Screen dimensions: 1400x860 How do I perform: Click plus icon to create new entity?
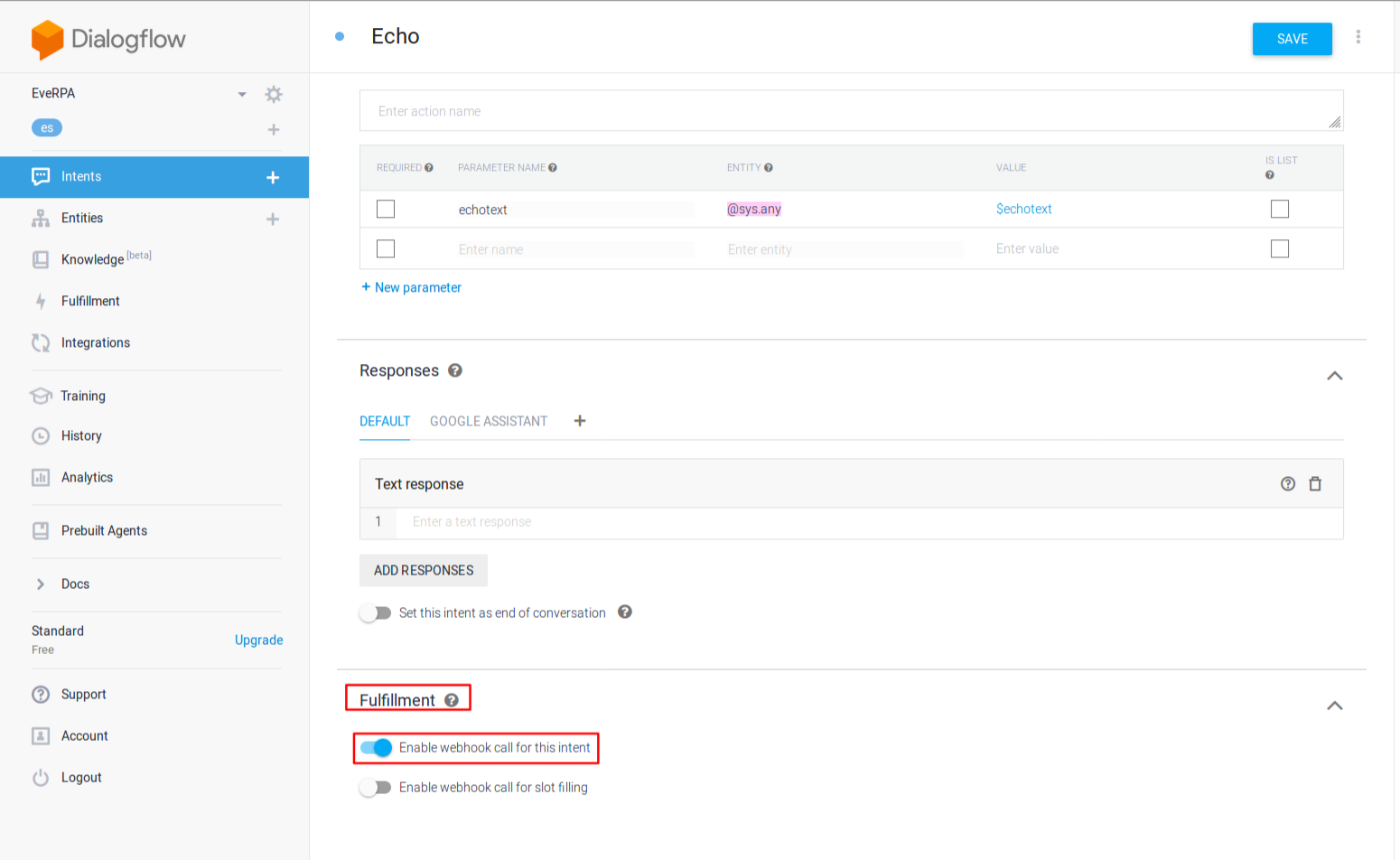click(x=273, y=219)
